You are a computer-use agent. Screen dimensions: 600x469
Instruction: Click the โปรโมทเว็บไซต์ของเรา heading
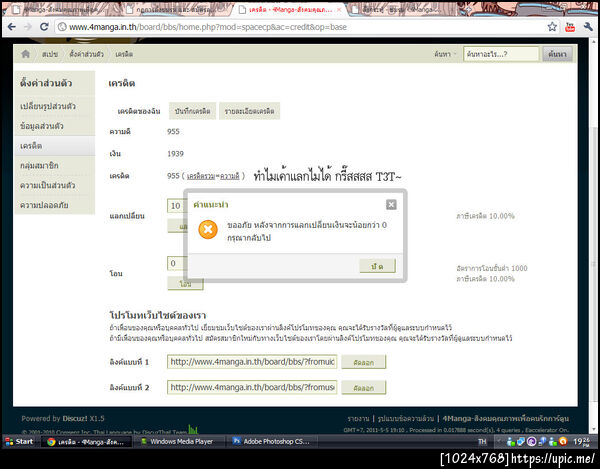(x=158, y=316)
